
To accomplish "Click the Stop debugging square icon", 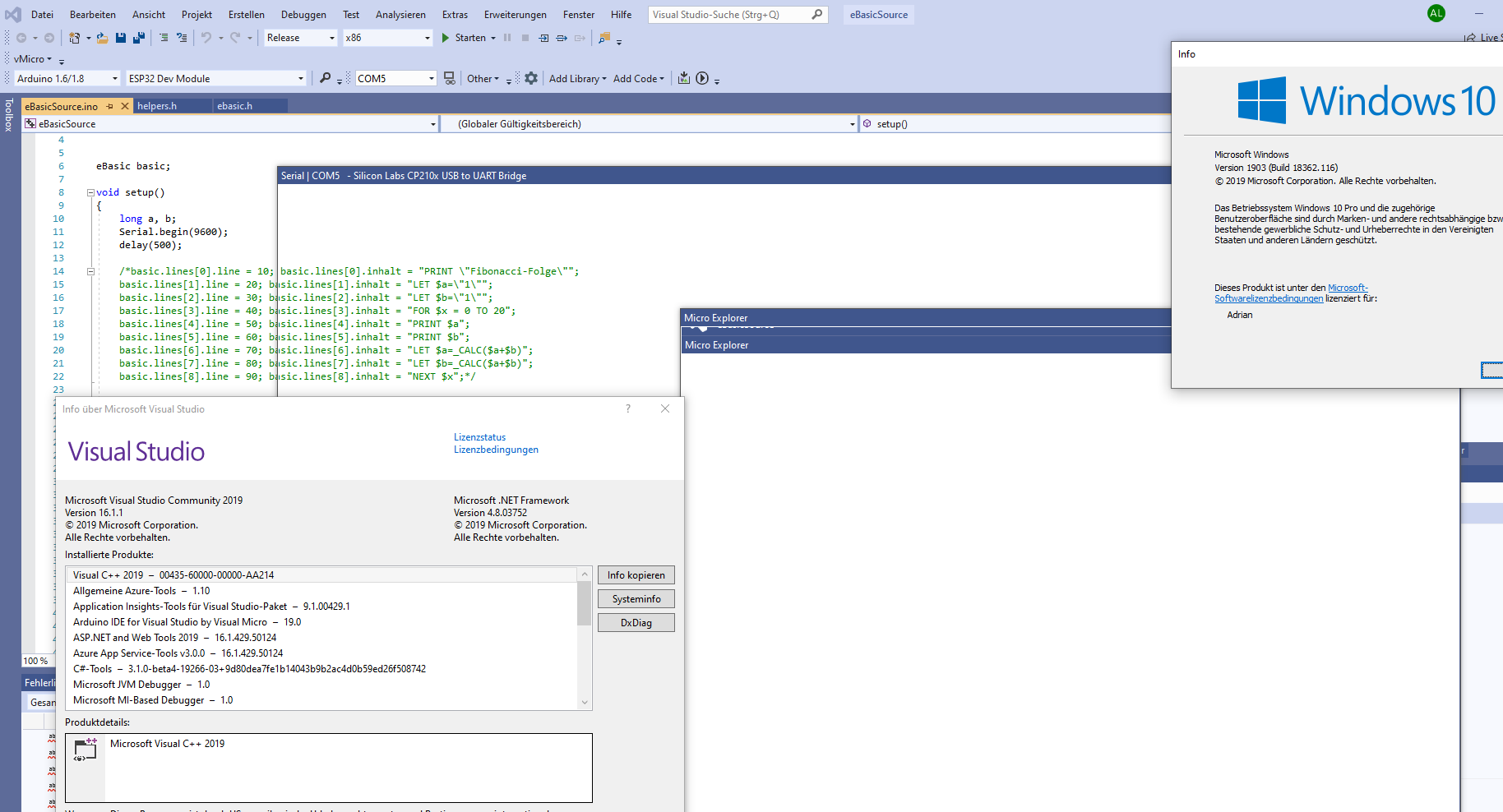I will click(x=525, y=38).
